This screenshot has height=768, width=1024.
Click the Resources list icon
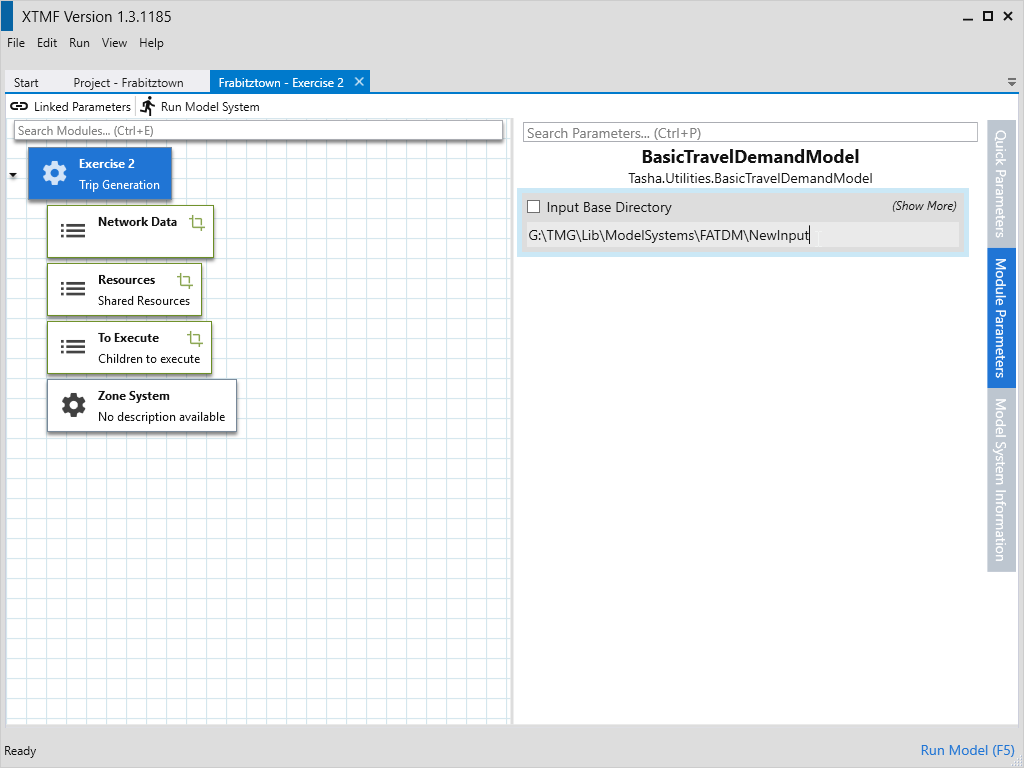click(x=73, y=289)
